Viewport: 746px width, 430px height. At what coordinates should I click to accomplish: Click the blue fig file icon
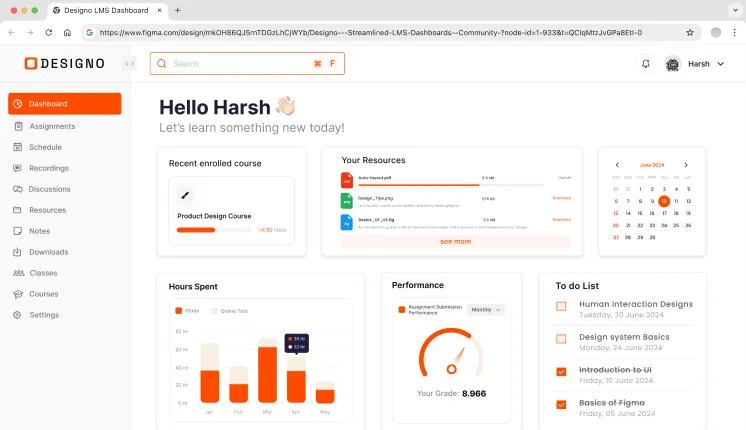tap(347, 222)
